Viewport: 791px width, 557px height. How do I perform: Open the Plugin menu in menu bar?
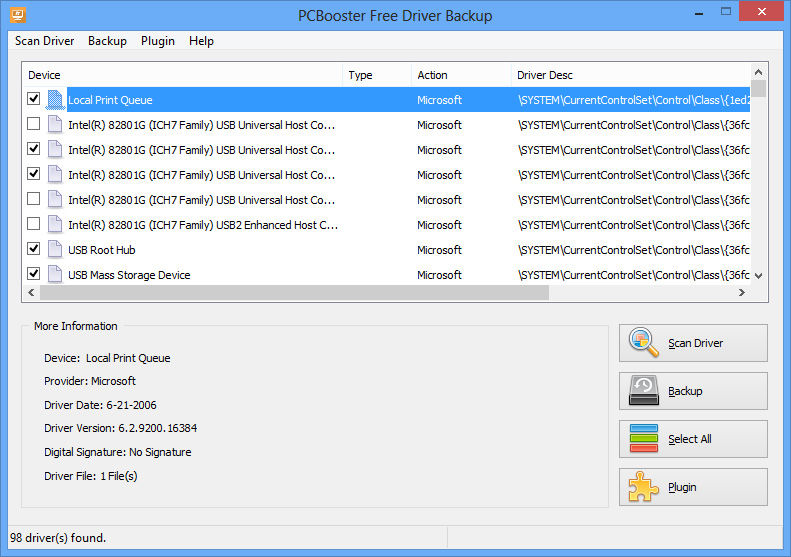pos(158,41)
